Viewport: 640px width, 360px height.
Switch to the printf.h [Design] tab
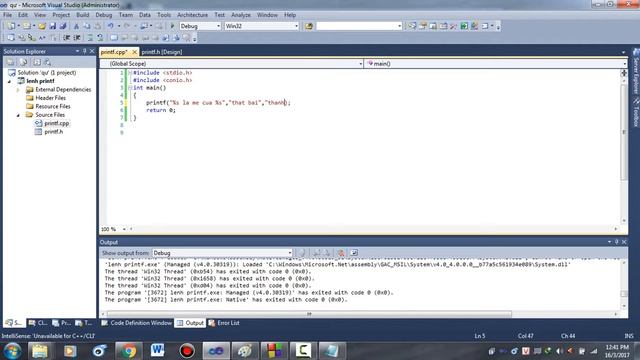(x=162, y=52)
